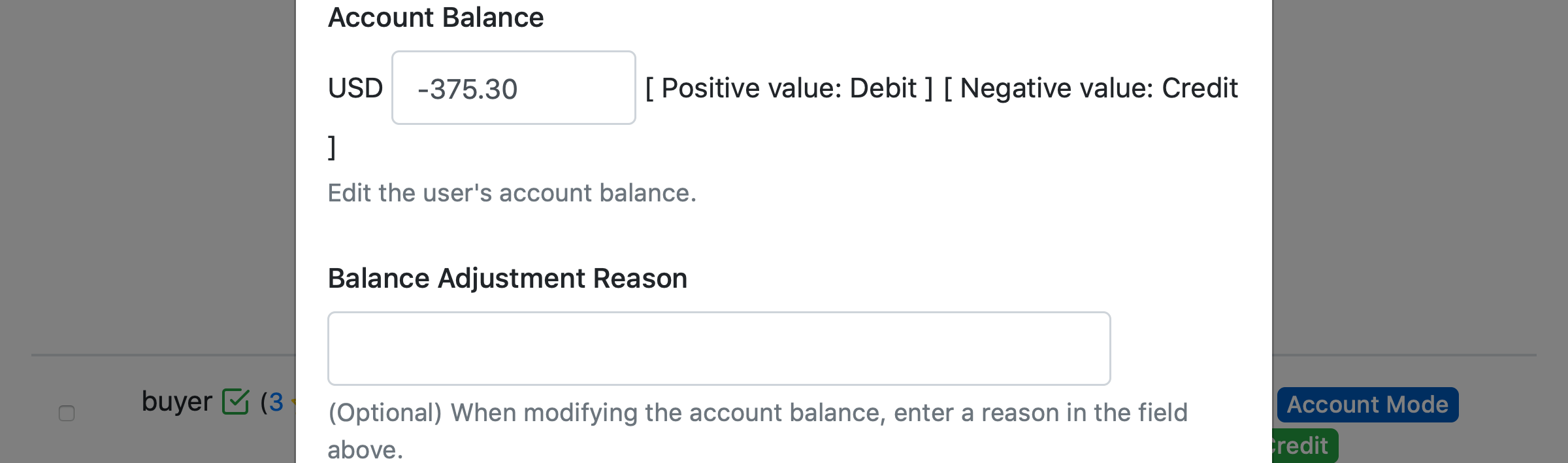Click the word "above." ending the help text
Screen dimensions: 1568x463
click(365, 450)
